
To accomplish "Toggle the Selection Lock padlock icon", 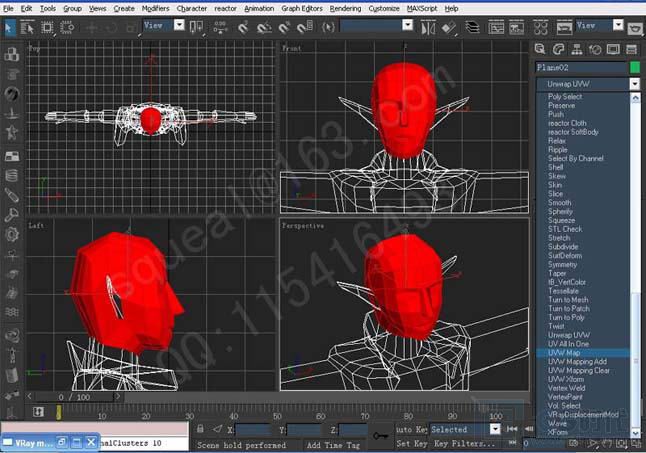I will click(200, 429).
